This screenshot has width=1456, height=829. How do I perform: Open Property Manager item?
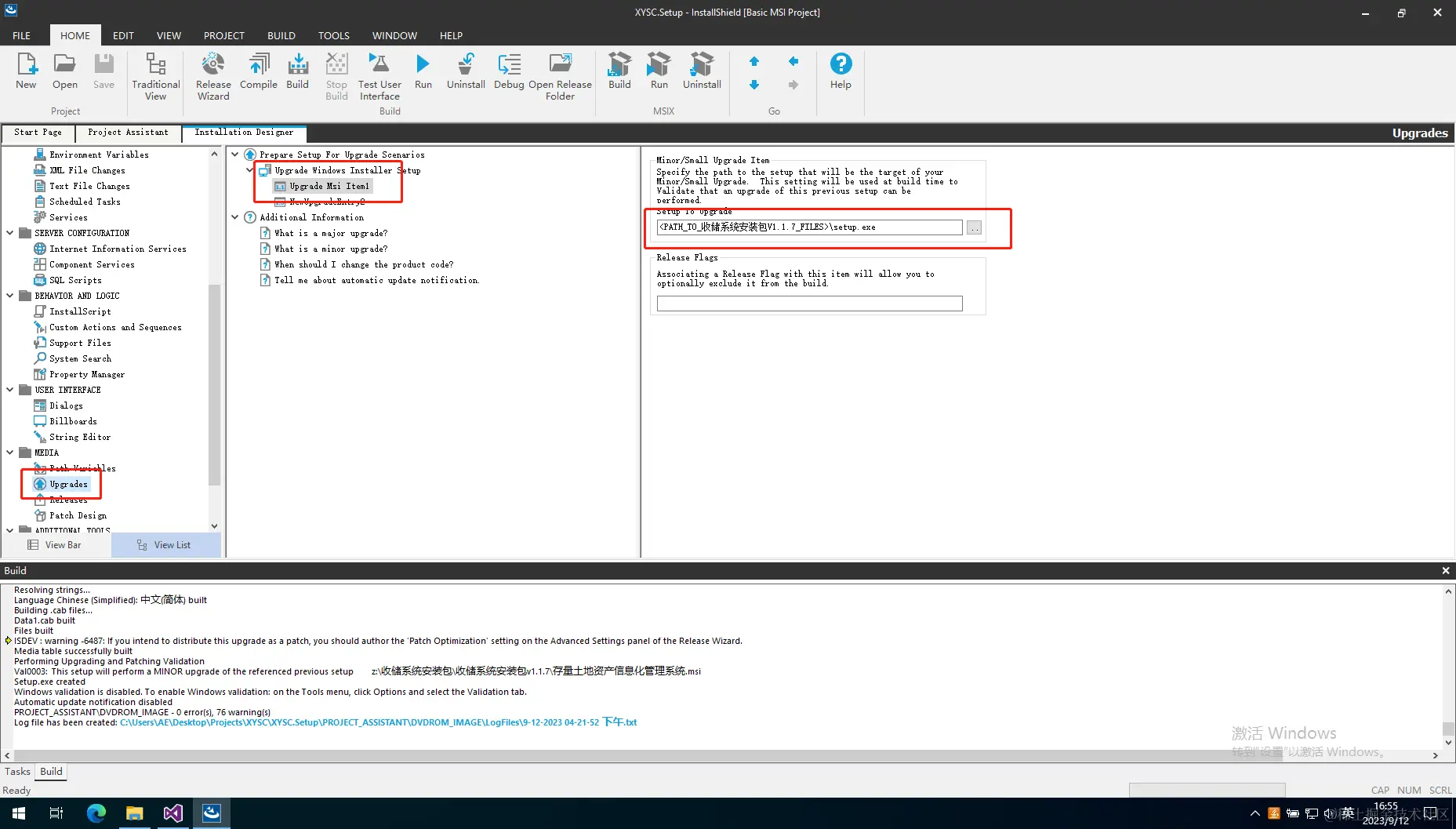tap(87, 374)
